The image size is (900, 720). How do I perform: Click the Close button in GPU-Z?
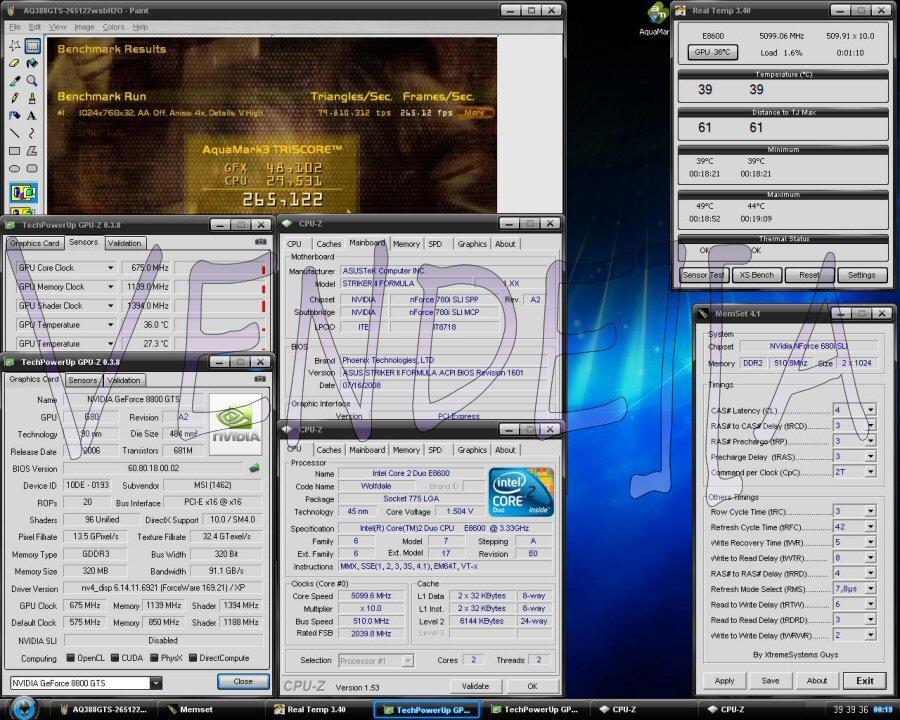point(243,682)
